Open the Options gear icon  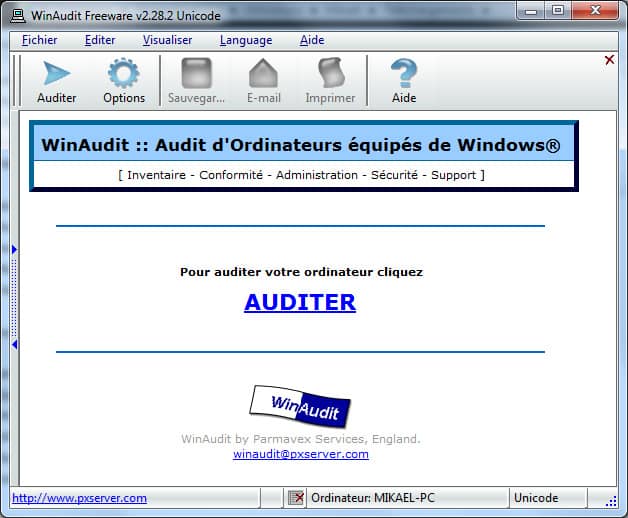click(x=124, y=73)
